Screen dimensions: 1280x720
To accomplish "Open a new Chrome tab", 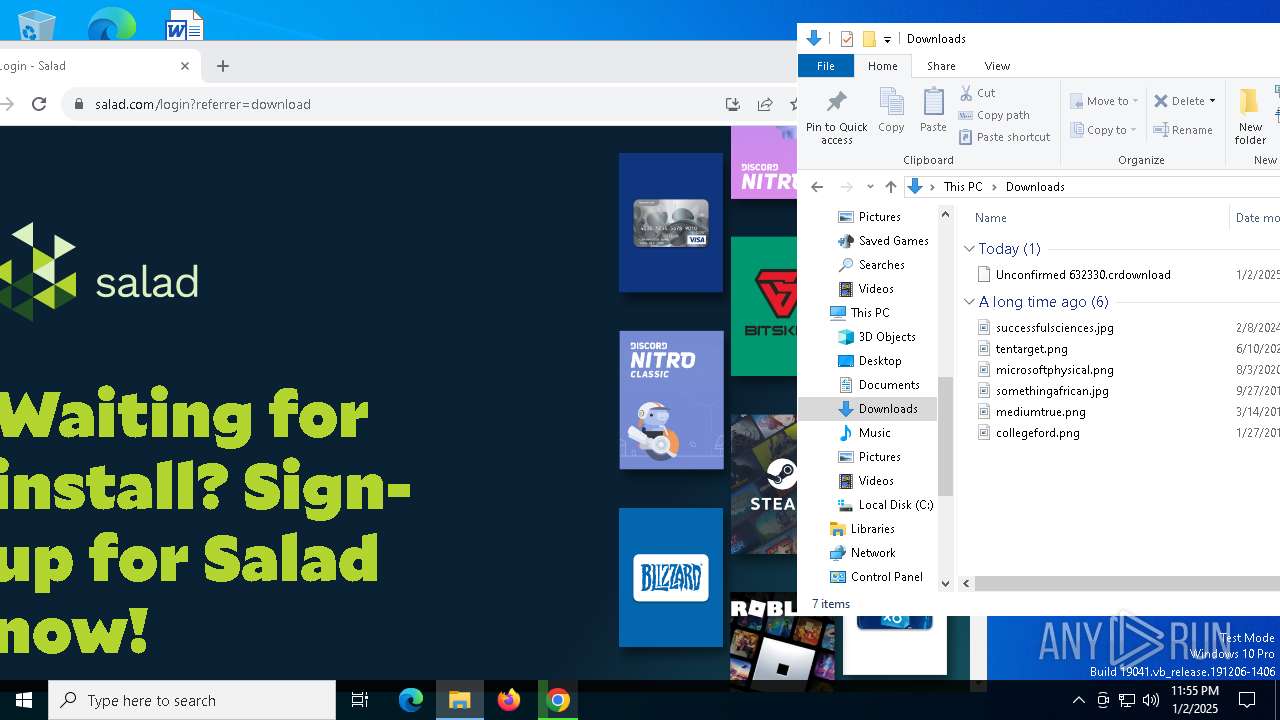I will [x=223, y=66].
